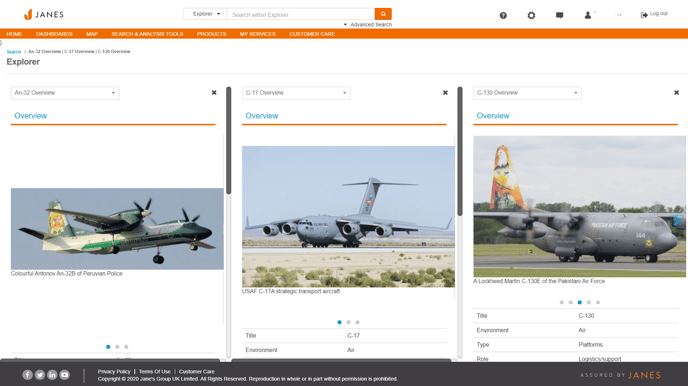Select second An-32 carousel dot
688x386 pixels.
coord(117,347)
